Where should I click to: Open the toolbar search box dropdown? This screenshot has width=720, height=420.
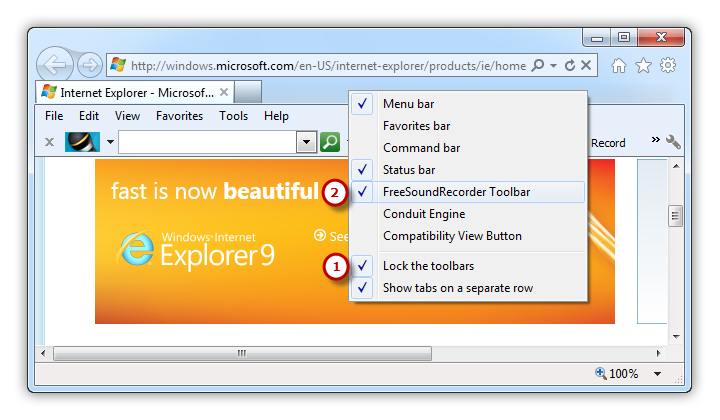[306, 142]
